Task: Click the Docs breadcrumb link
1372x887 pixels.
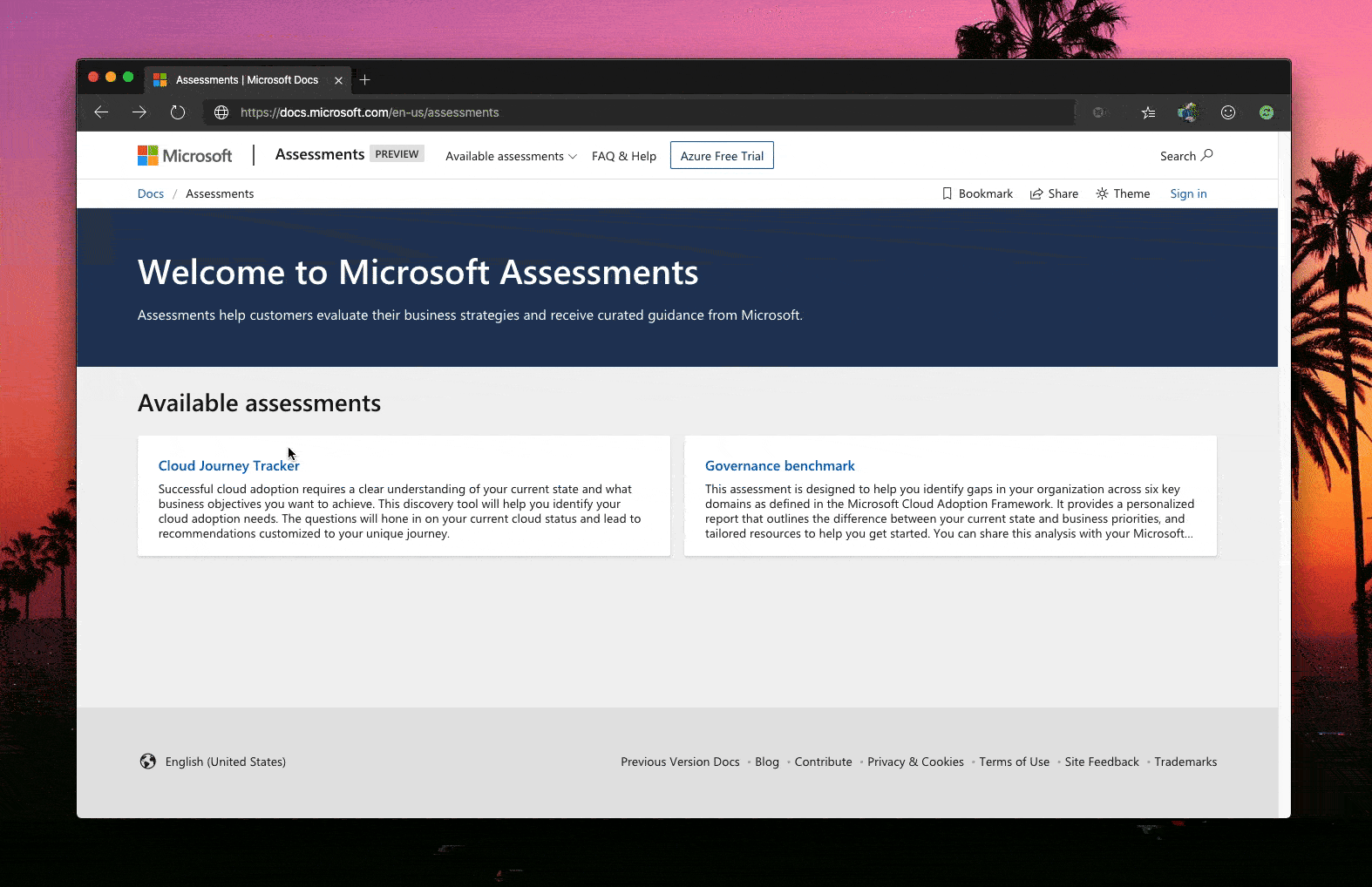Action: (151, 193)
